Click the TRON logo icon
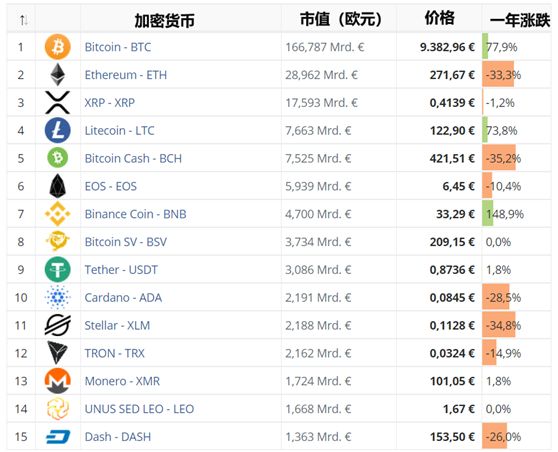The width and height of the screenshot is (558, 452). (x=57, y=353)
